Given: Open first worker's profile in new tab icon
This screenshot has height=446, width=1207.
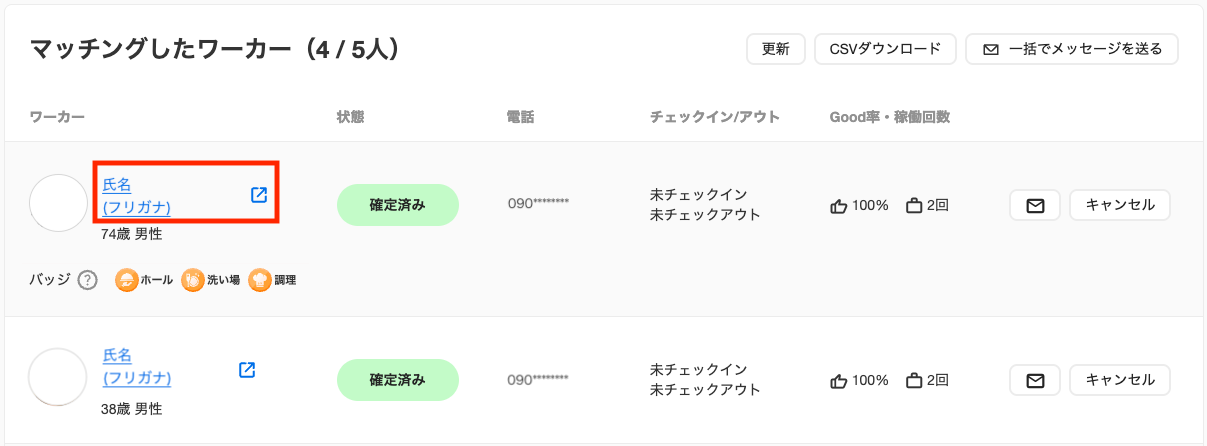Looking at the screenshot, I should point(259,195).
